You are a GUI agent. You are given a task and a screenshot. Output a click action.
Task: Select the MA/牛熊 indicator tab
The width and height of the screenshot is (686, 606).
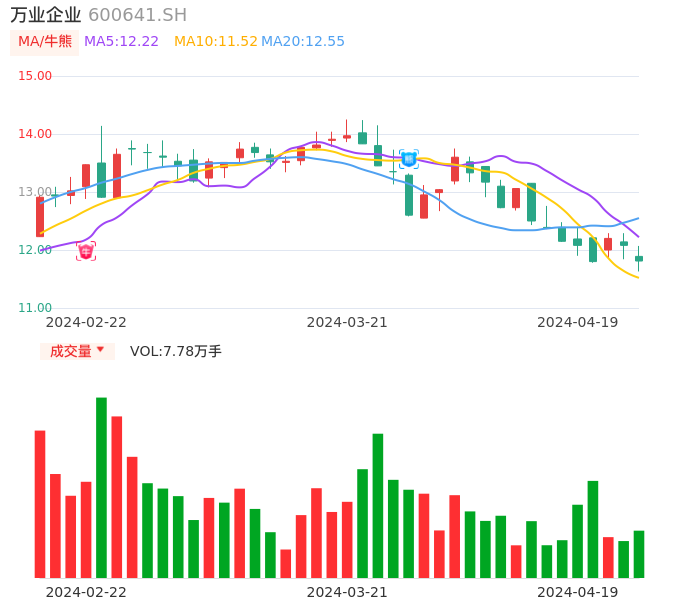[45, 42]
